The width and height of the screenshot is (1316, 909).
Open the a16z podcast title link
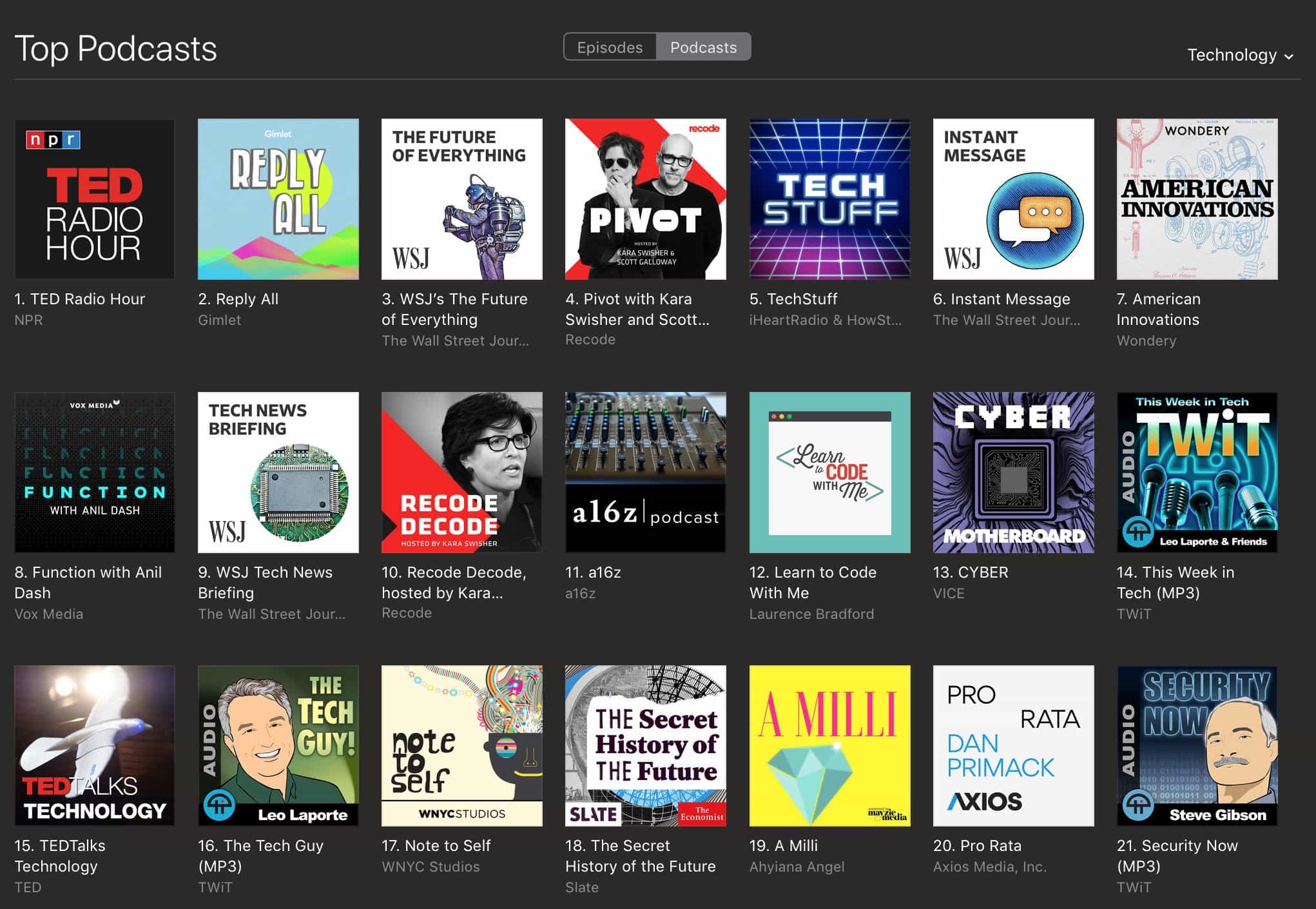point(592,572)
